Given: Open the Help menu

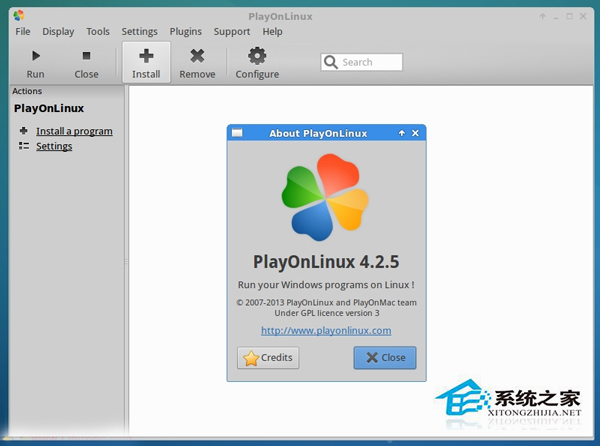Looking at the screenshot, I should point(272,31).
